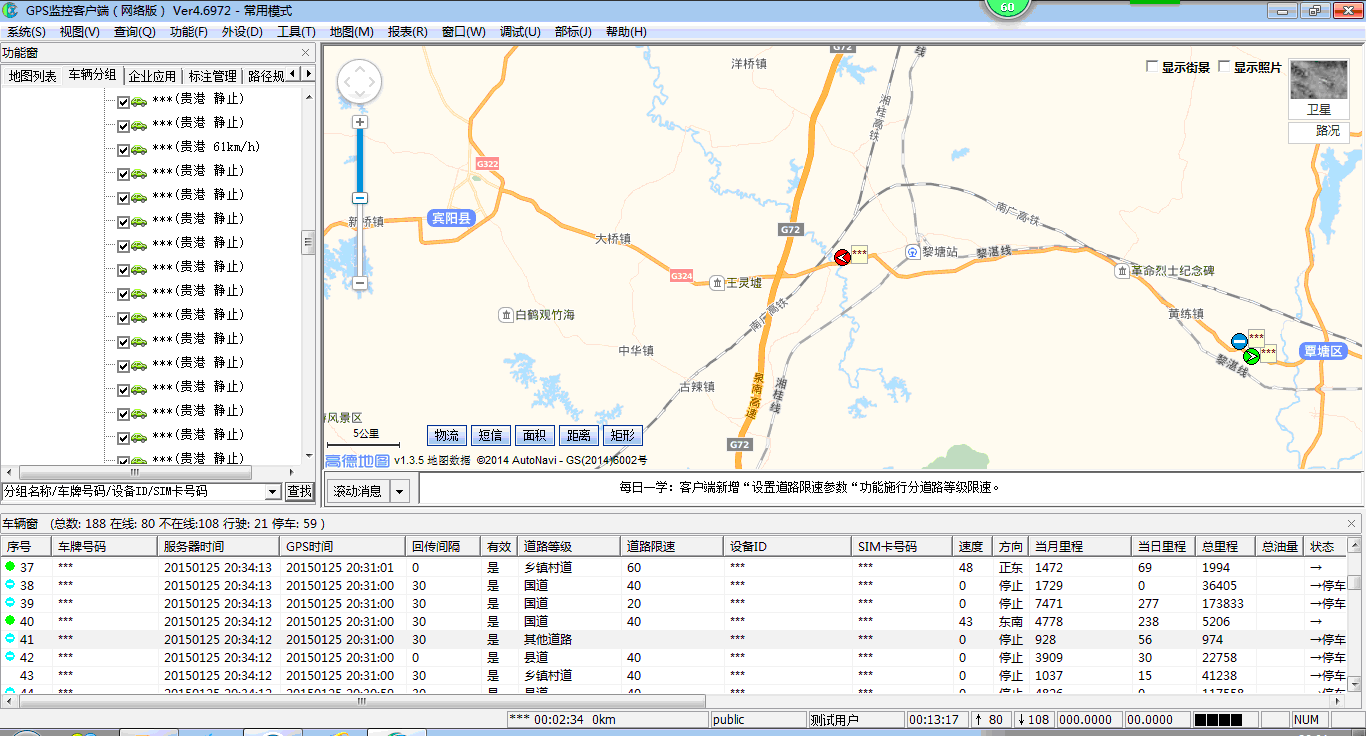Viewport: 1366px width, 736px height.
Task: Open the 滚动消息 dropdown
Action: 402,489
